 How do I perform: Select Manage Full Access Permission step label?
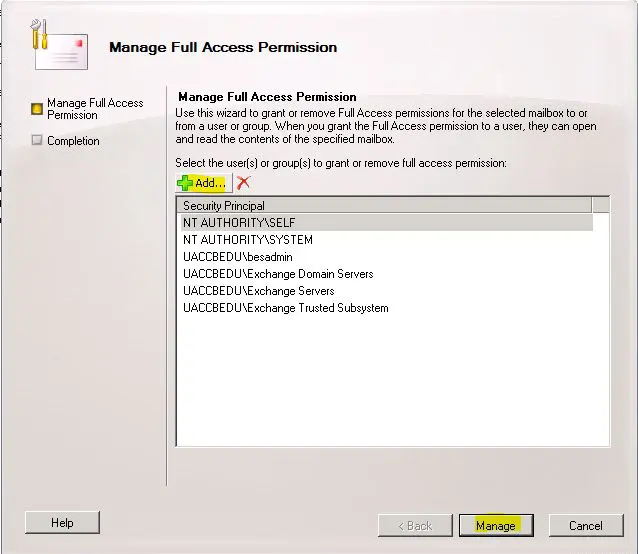[95, 109]
